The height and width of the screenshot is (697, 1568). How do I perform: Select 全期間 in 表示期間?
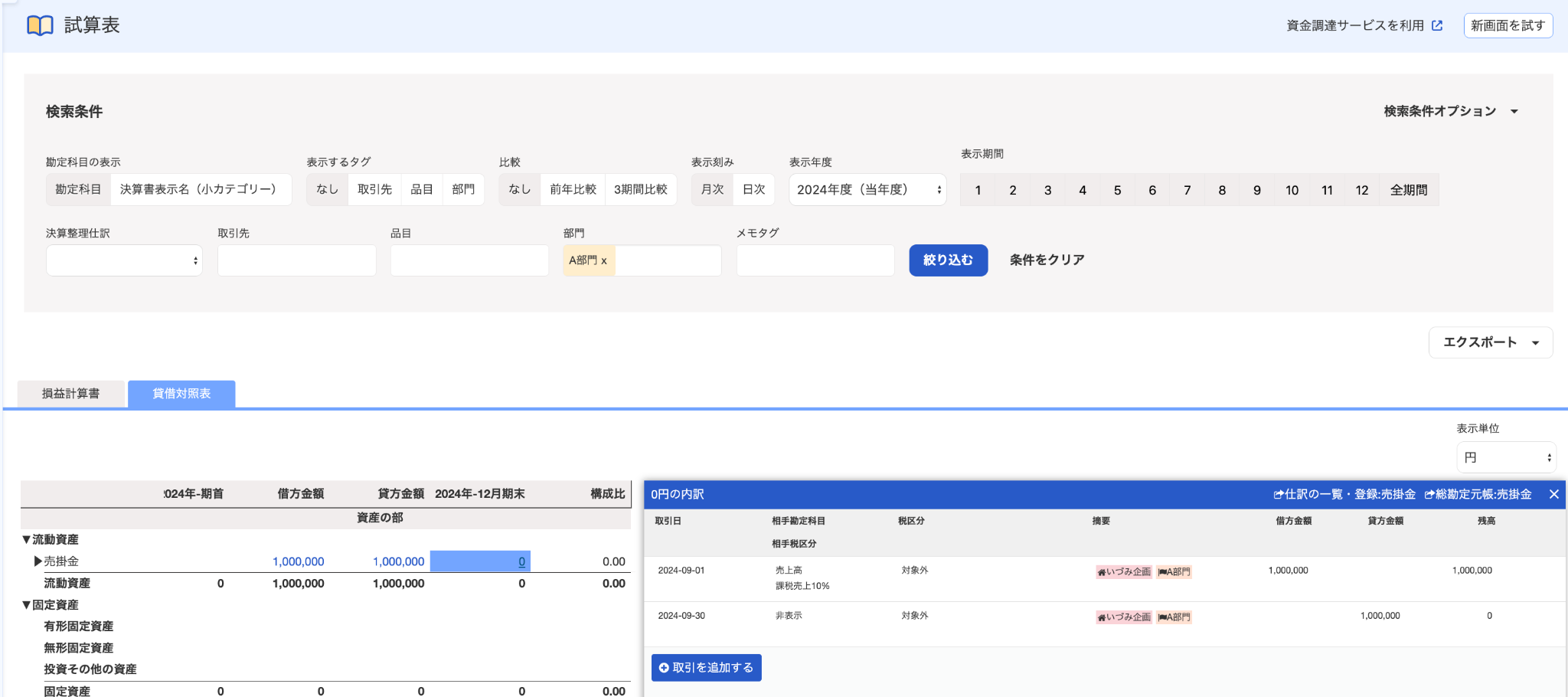pos(1409,190)
